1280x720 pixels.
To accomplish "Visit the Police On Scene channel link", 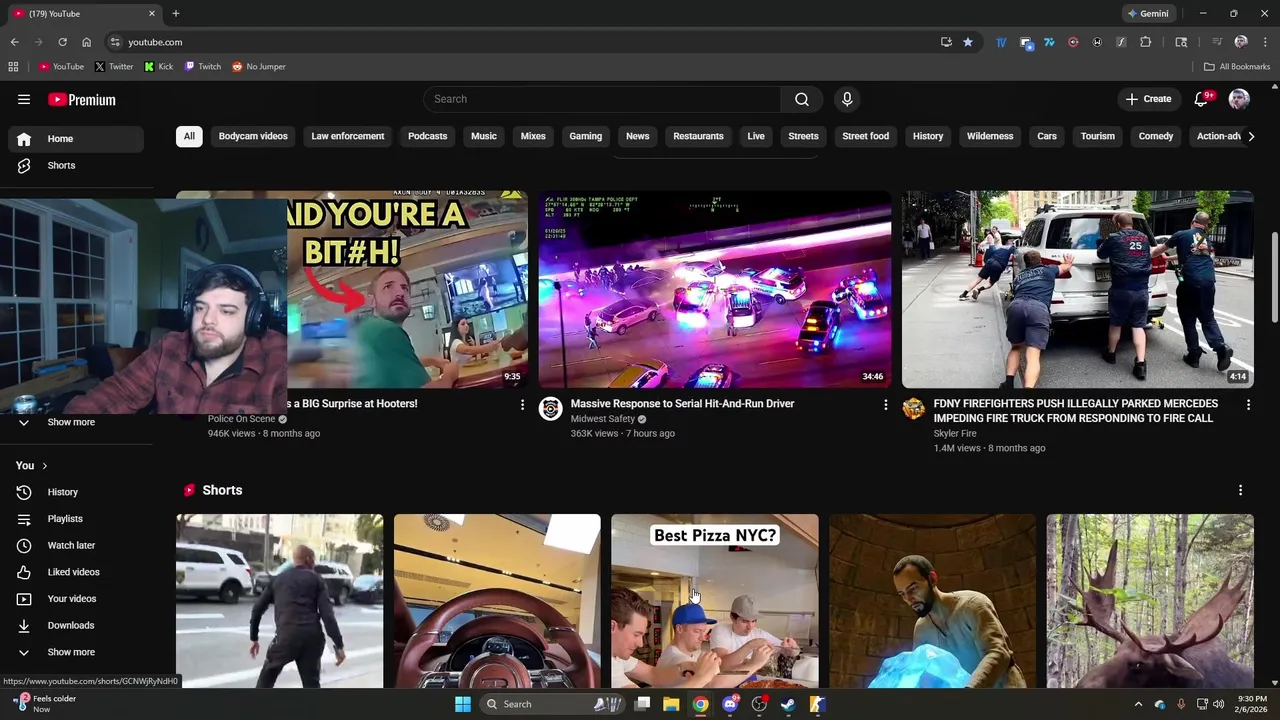I will point(241,419).
